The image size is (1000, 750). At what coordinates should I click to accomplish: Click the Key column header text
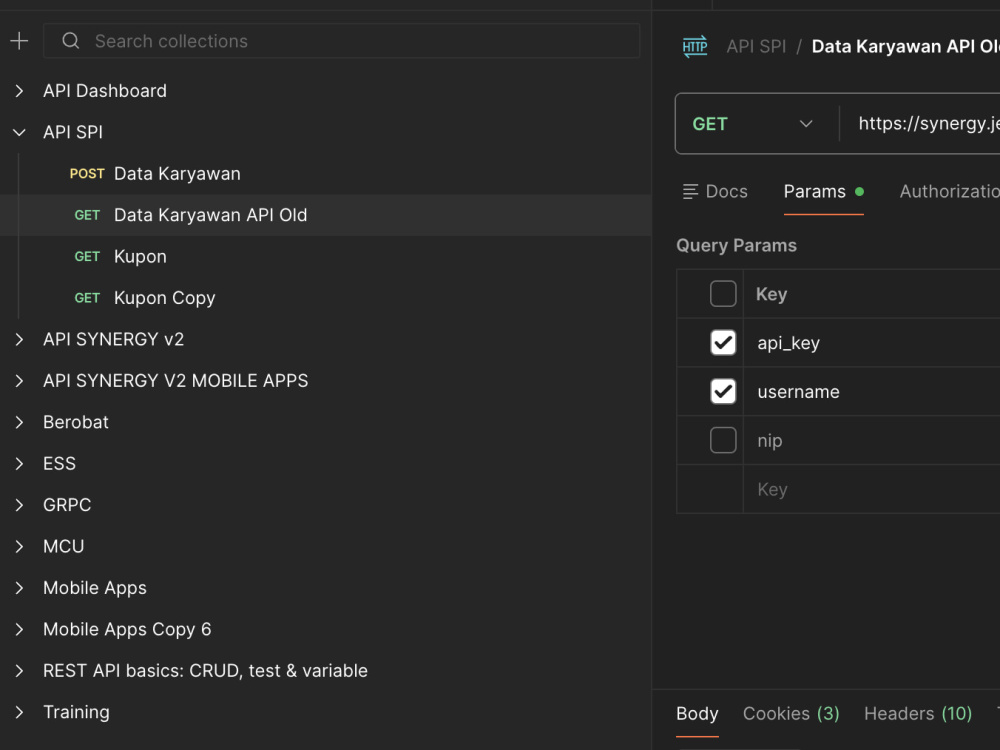click(771, 294)
